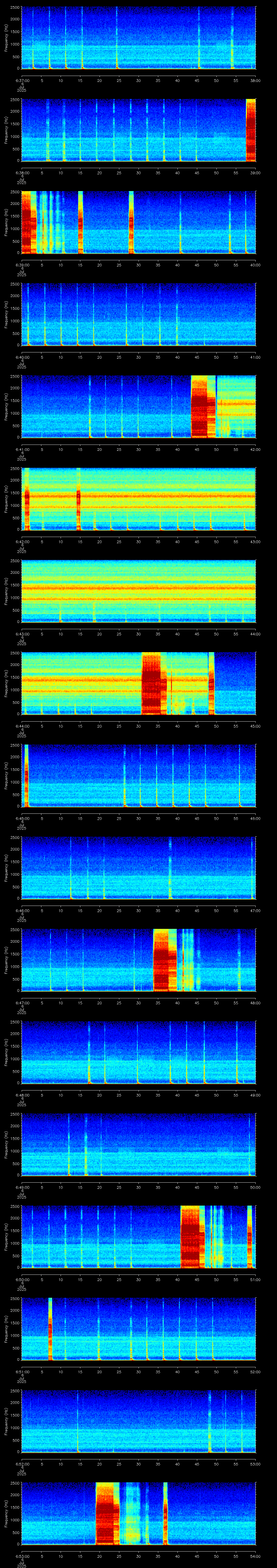The image size is (277, 1568).
Task: Select the spectrogram panel starting at 6:37:00
Action: [x=138, y=38]
